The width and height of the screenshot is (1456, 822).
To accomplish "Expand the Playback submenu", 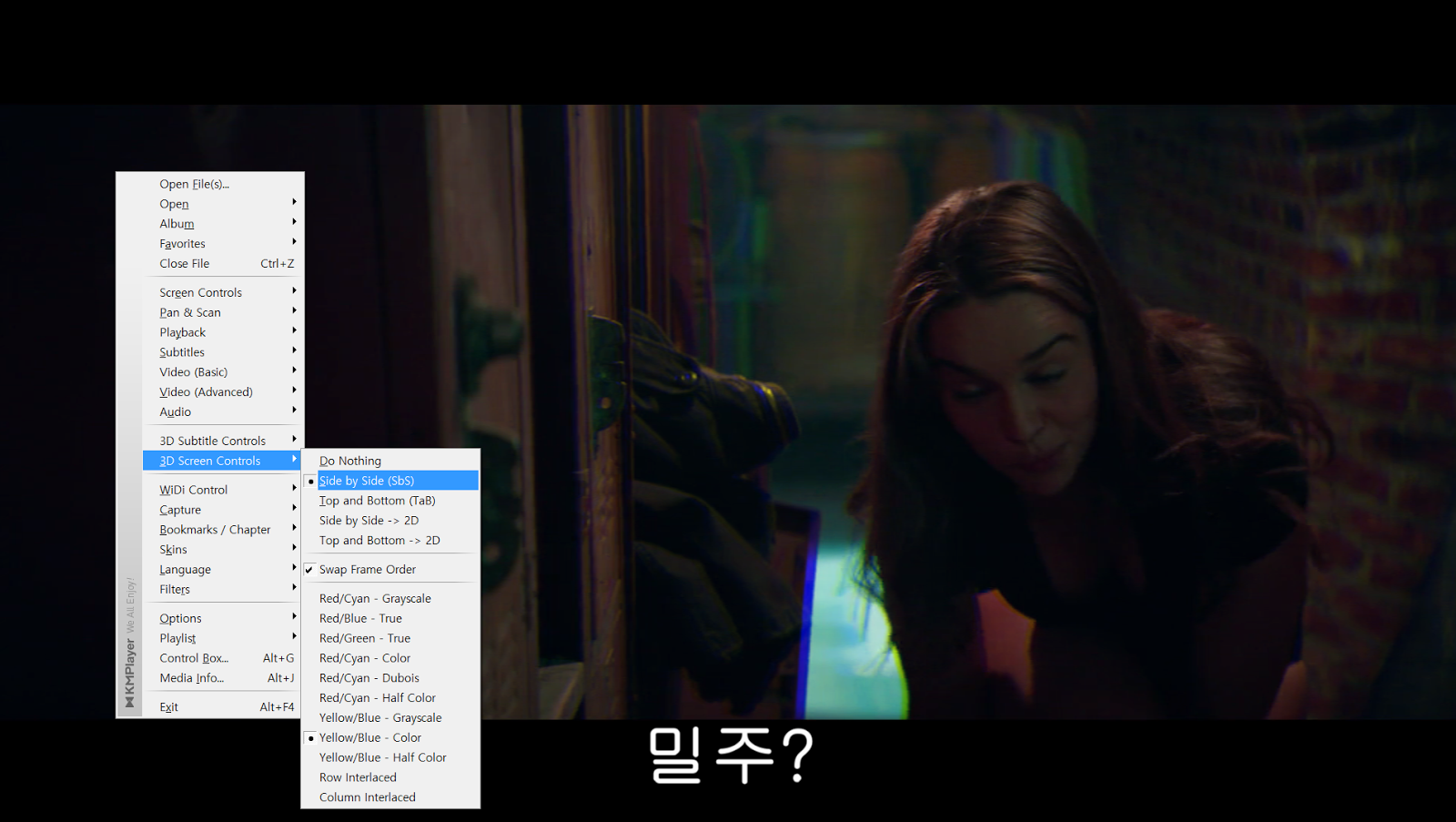I will (221, 332).
